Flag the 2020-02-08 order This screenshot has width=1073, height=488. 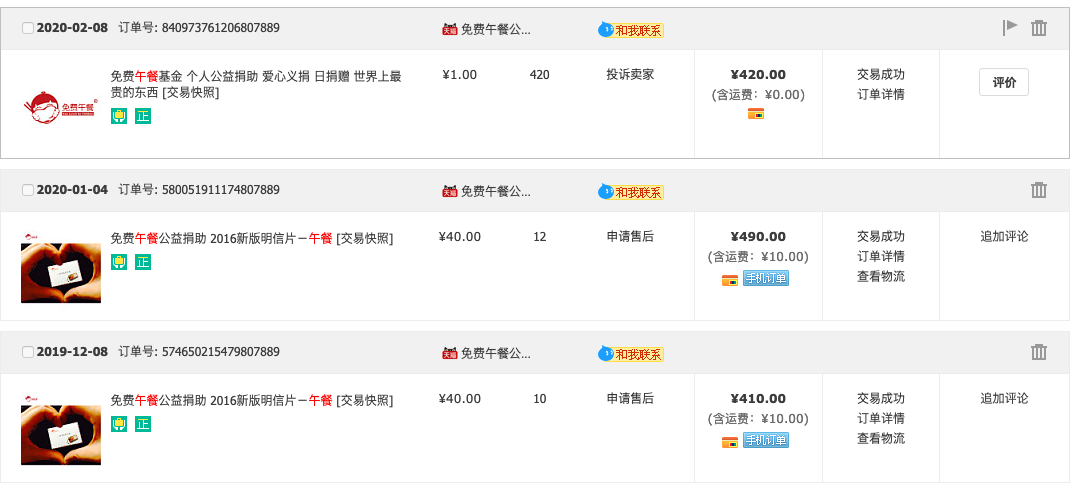click(1010, 27)
